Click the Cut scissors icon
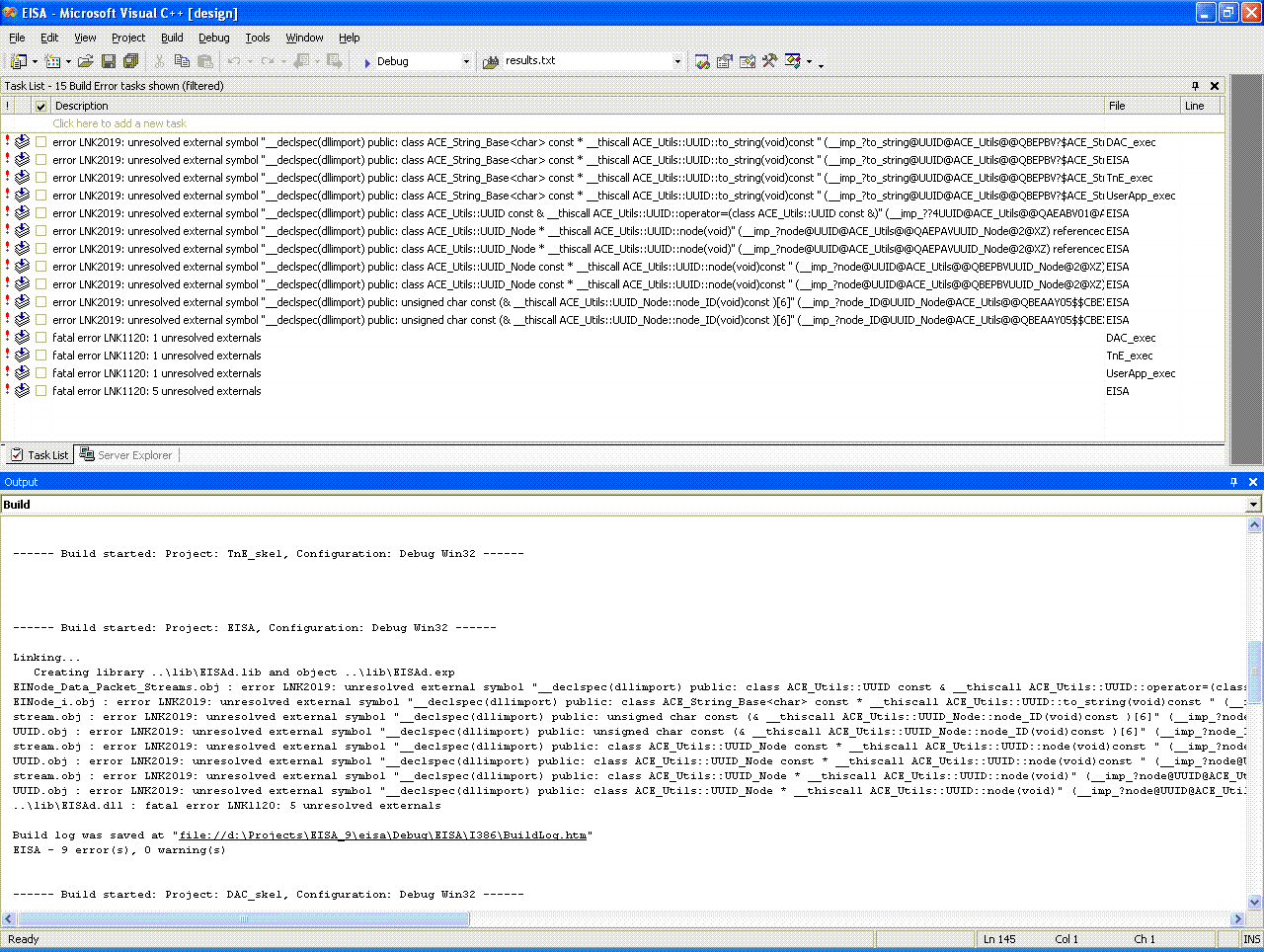This screenshot has width=1264, height=952. (159, 61)
